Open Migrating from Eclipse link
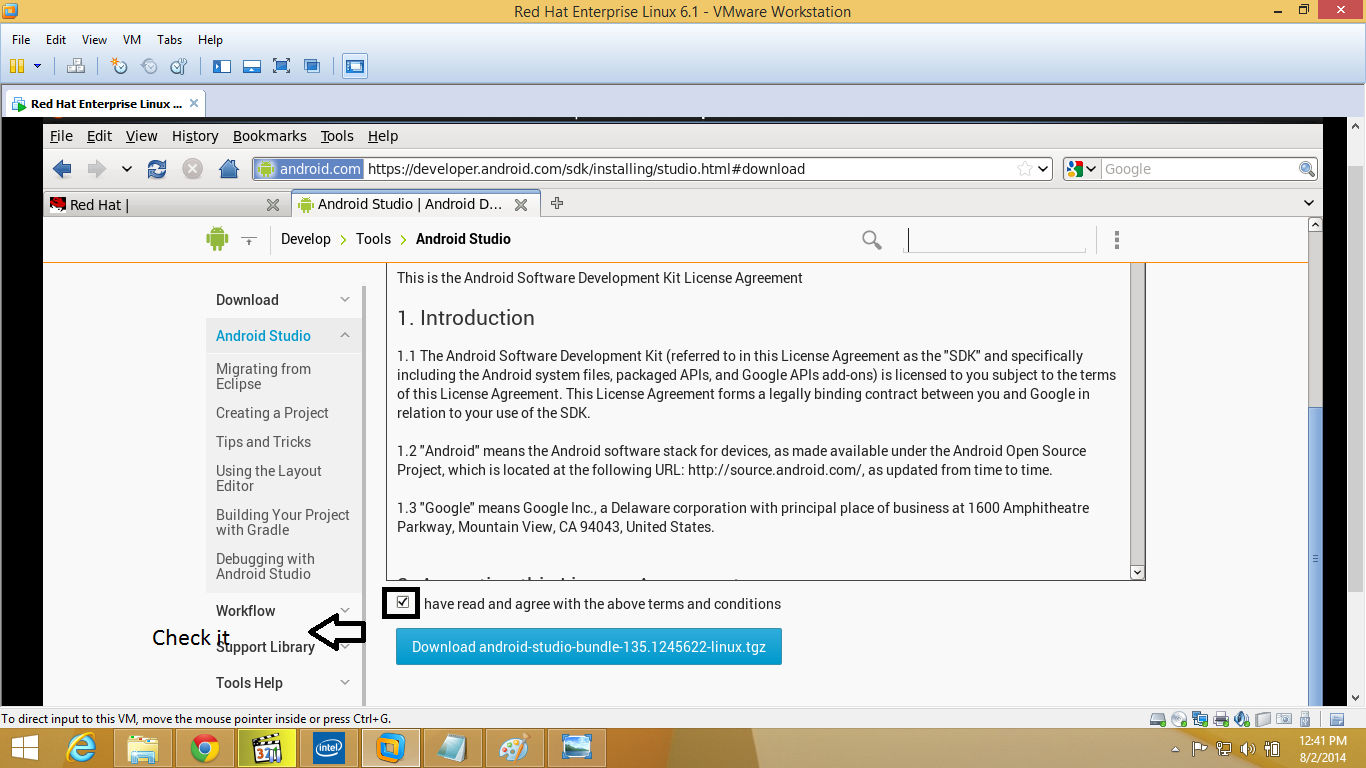 click(264, 376)
